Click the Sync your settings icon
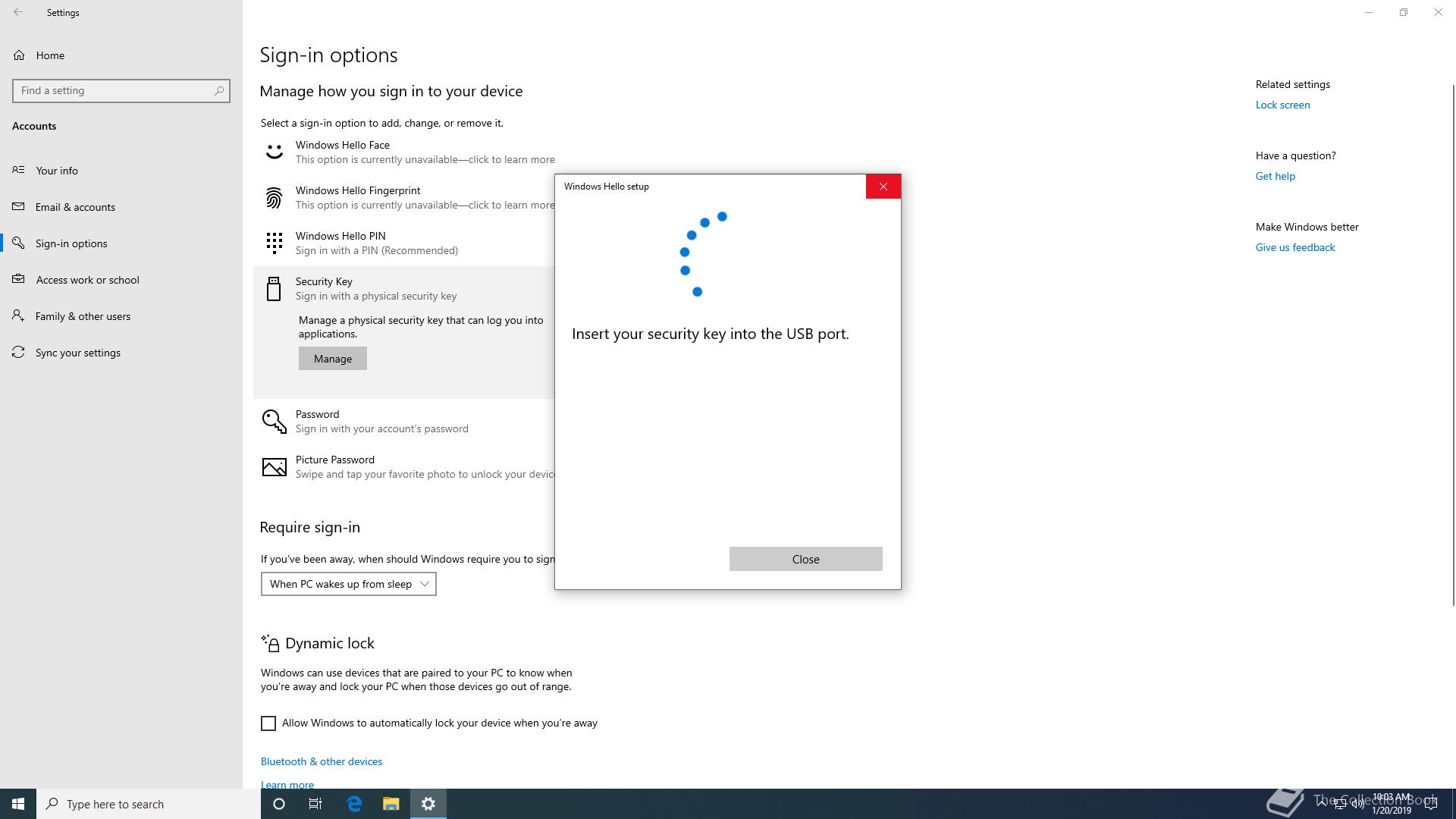1456x819 pixels. tap(18, 353)
